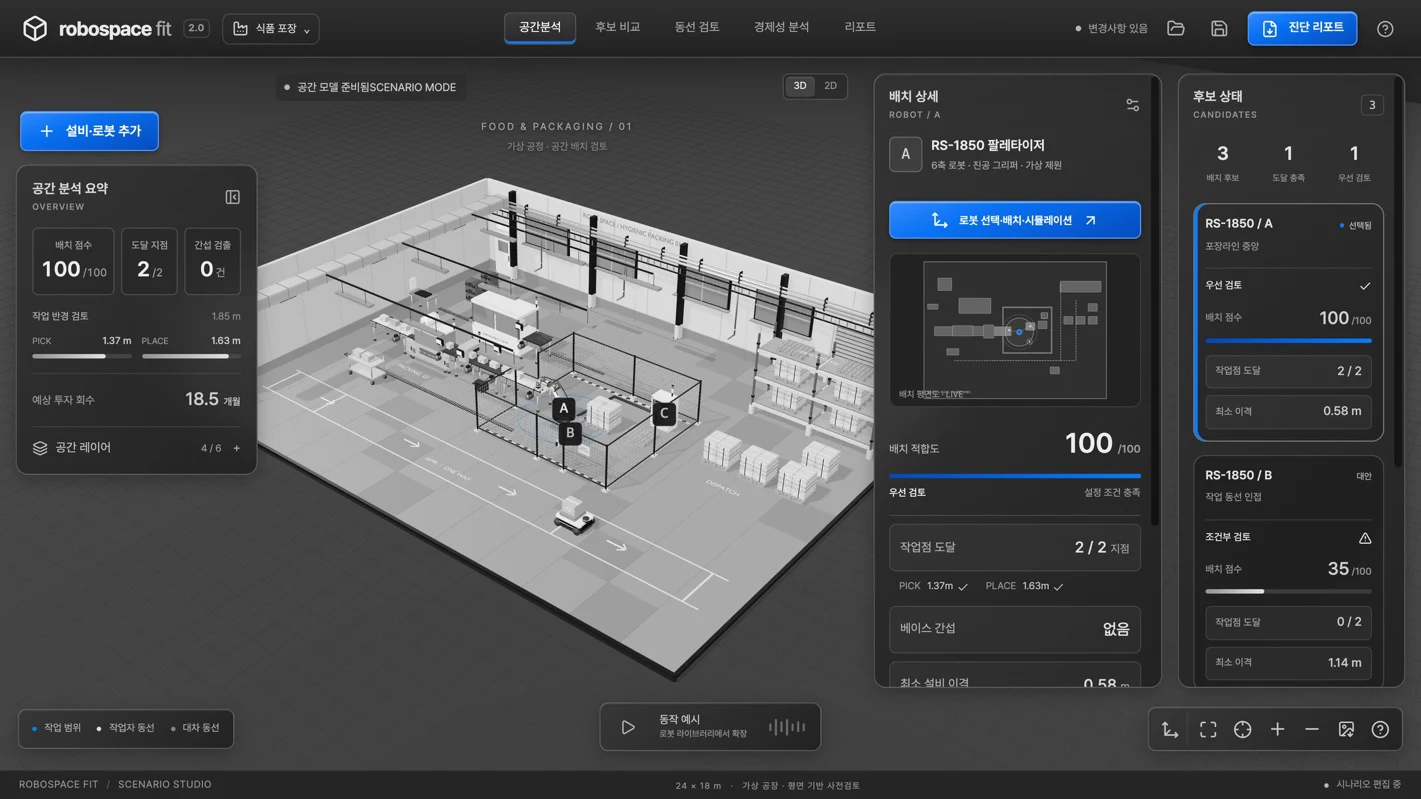Open the help icon in the top header
1421x799 pixels.
[1385, 29]
